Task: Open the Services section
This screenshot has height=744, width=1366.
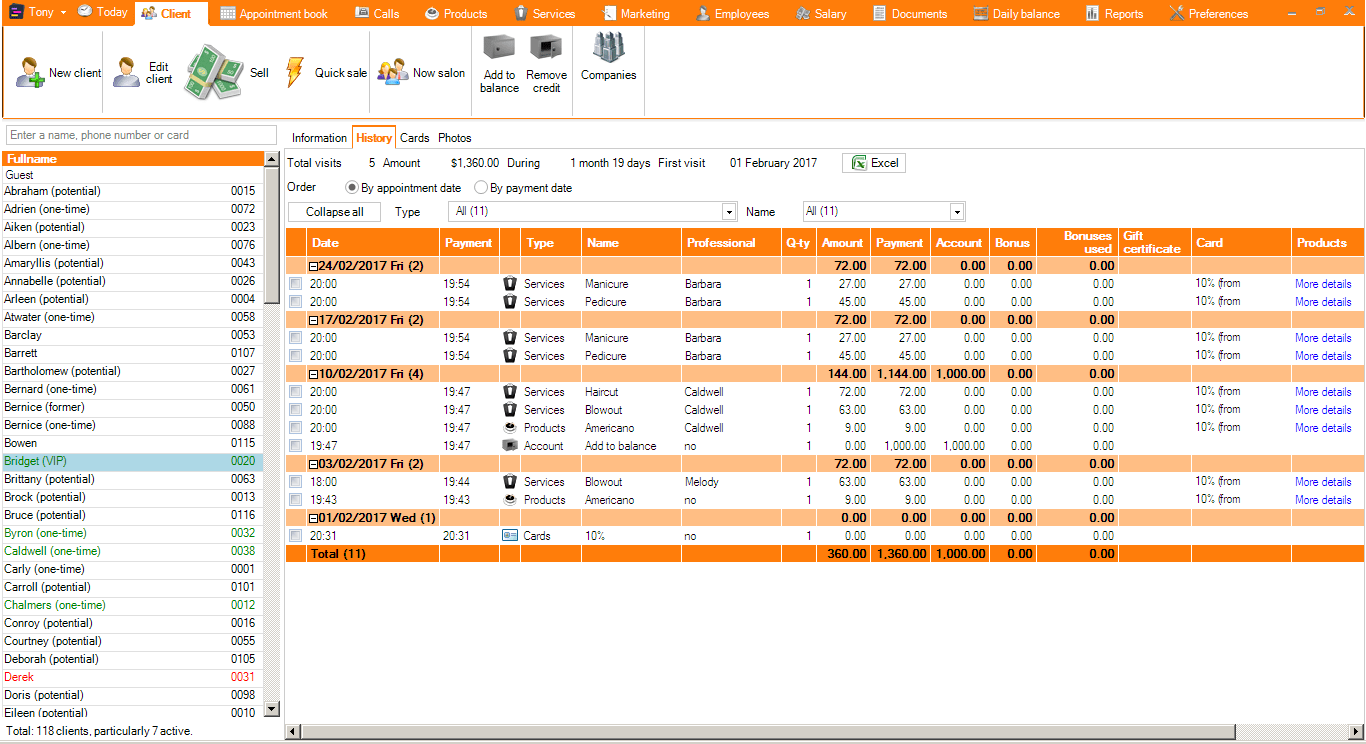Action: (545, 14)
